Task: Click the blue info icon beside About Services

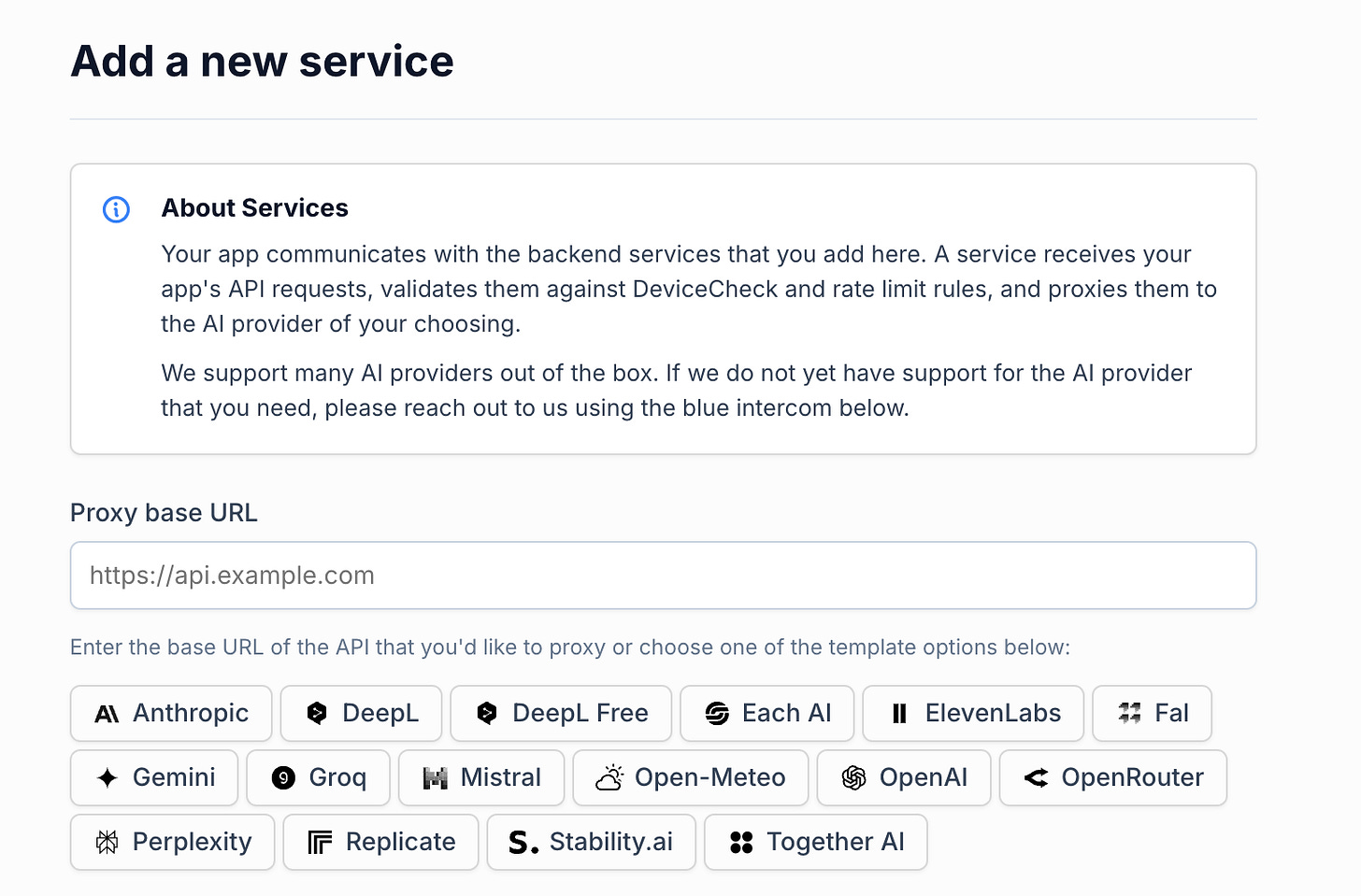Action: coord(116,209)
